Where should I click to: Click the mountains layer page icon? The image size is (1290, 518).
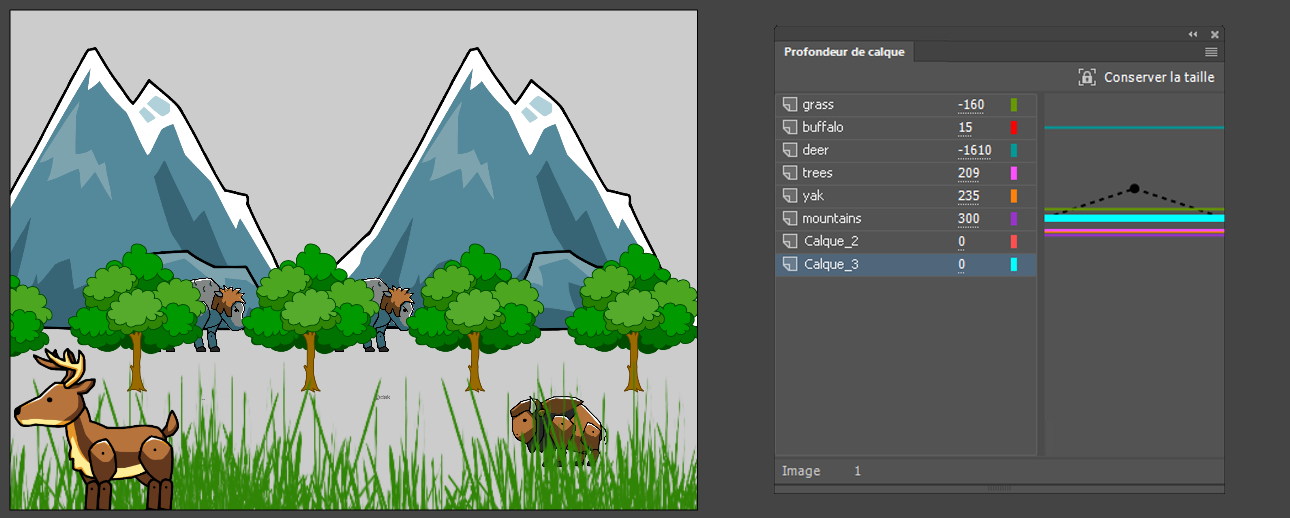pos(790,218)
